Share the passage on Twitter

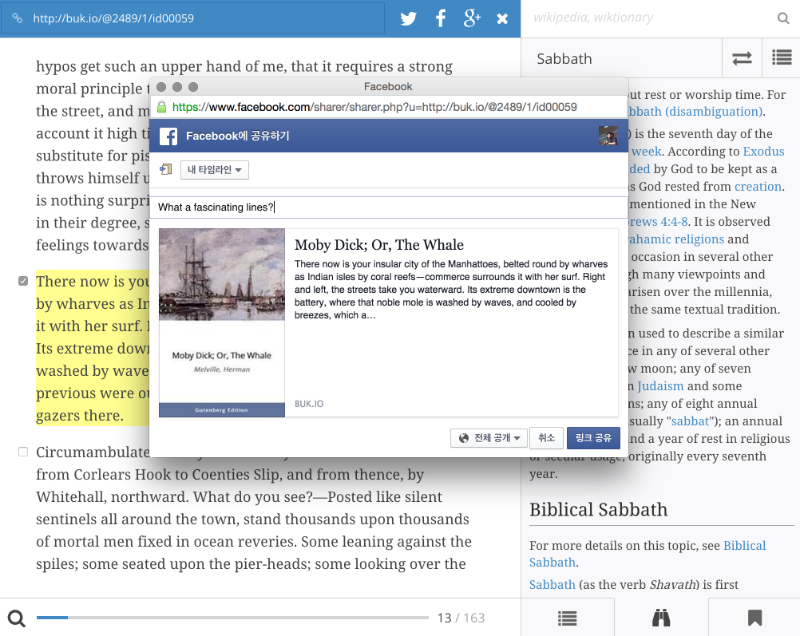coord(408,19)
